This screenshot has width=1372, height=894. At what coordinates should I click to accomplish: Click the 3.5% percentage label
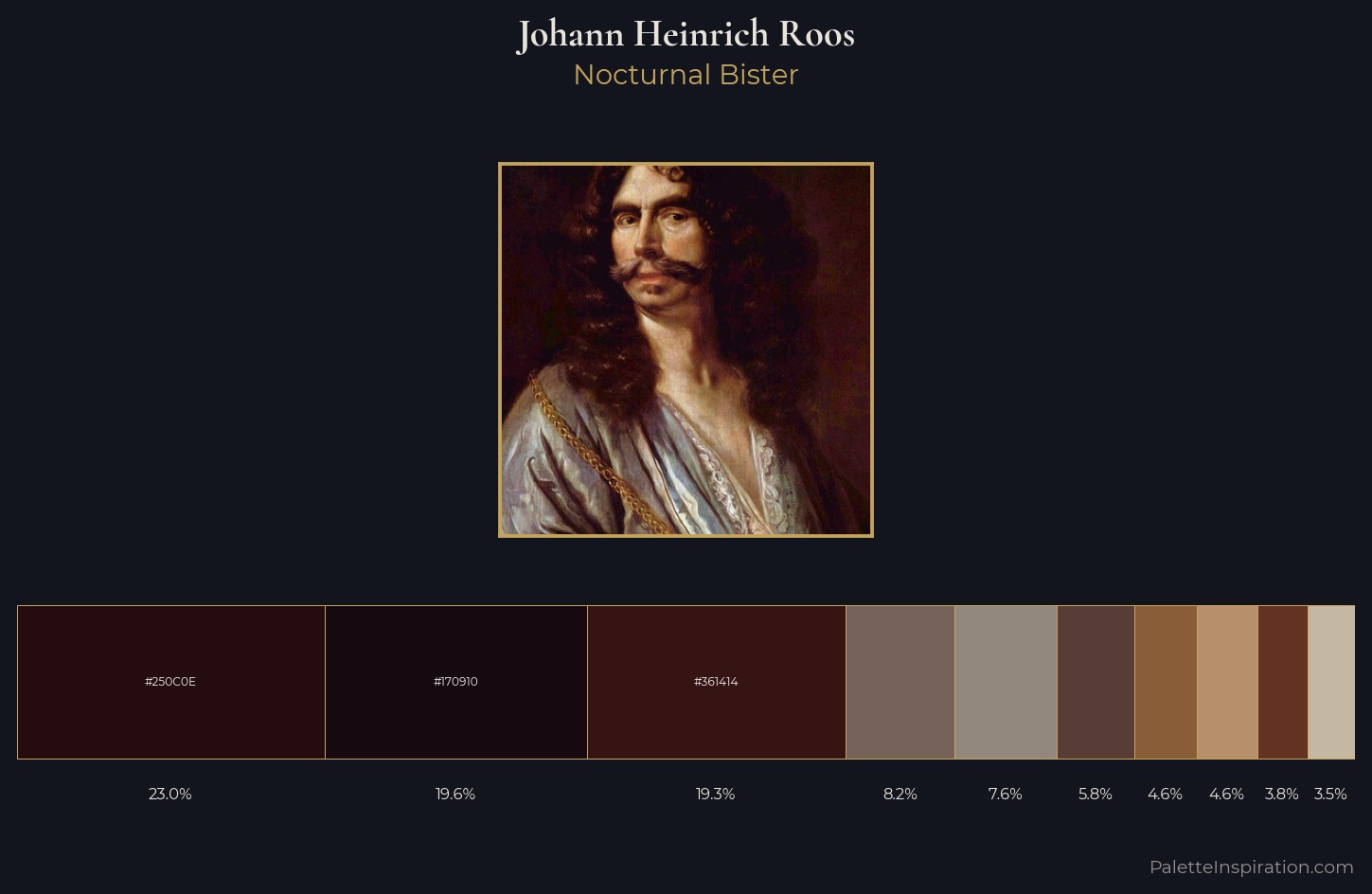coord(1330,794)
